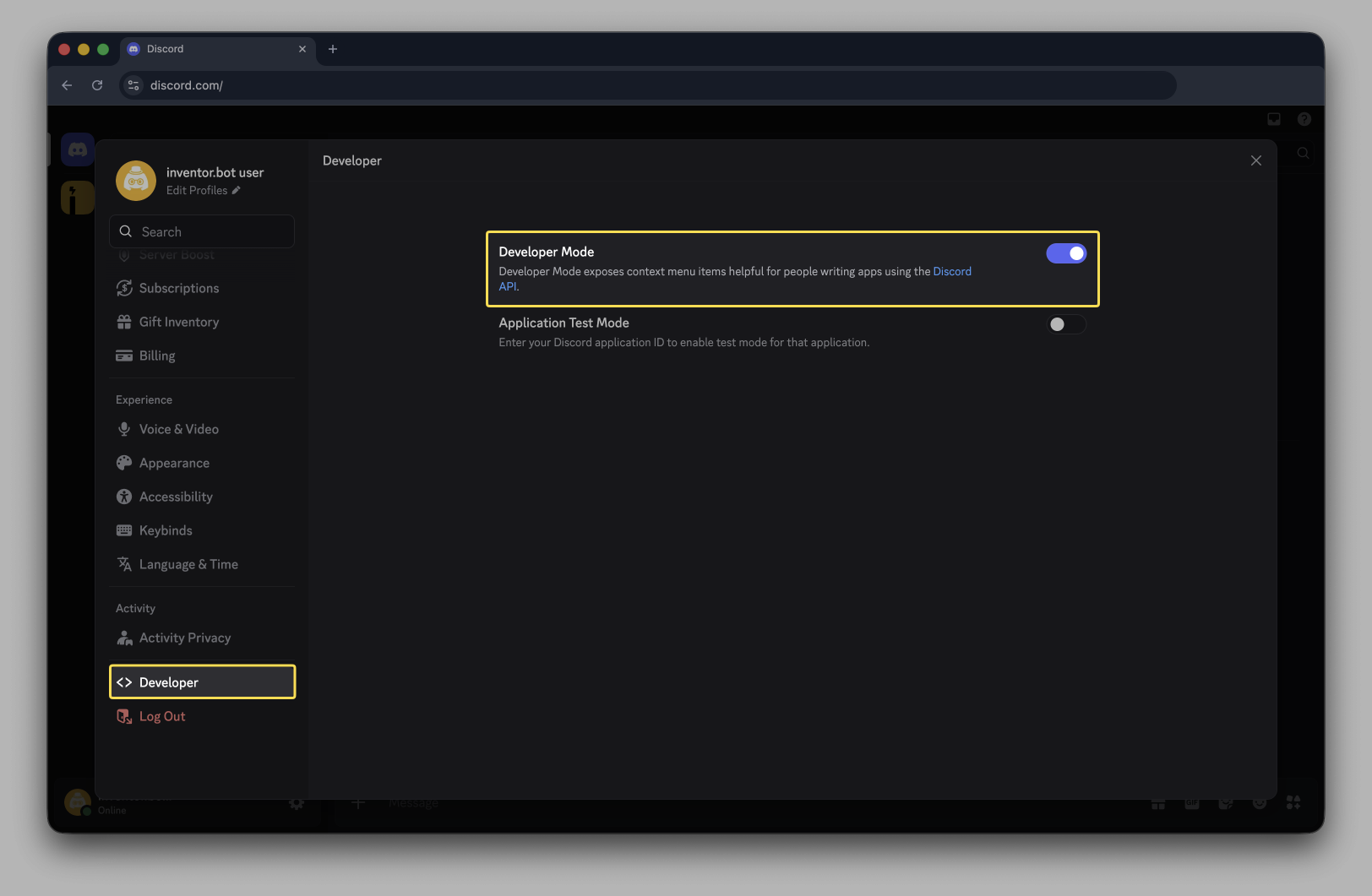Image resolution: width=1372 pixels, height=896 pixels.
Task: Open Language & Time settings
Action: tap(202, 564)
